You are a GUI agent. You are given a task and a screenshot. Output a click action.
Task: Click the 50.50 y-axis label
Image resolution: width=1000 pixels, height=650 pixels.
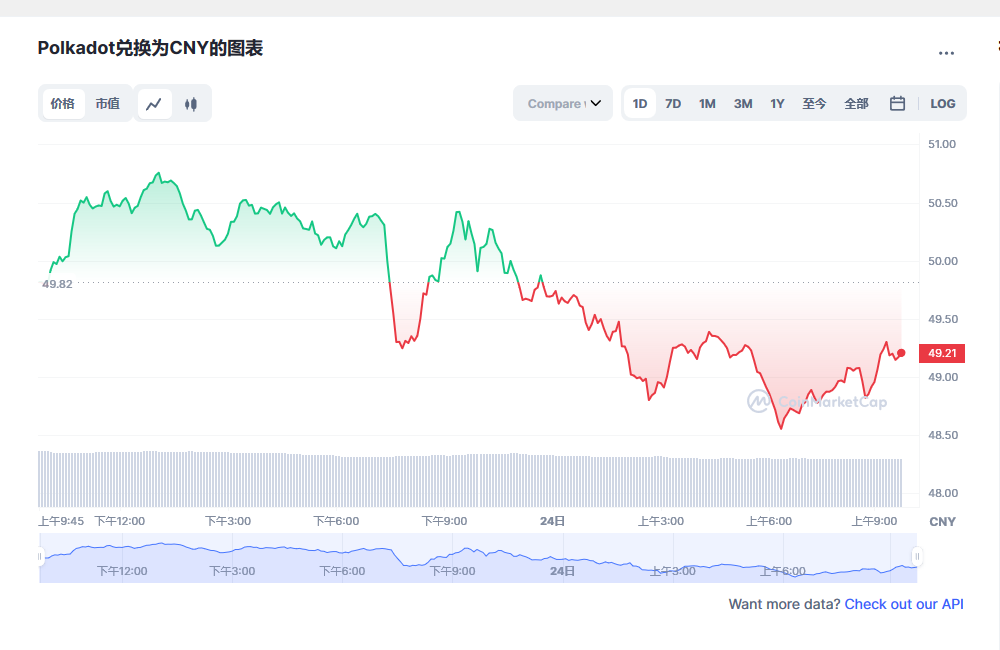click(x=943, y=203)
